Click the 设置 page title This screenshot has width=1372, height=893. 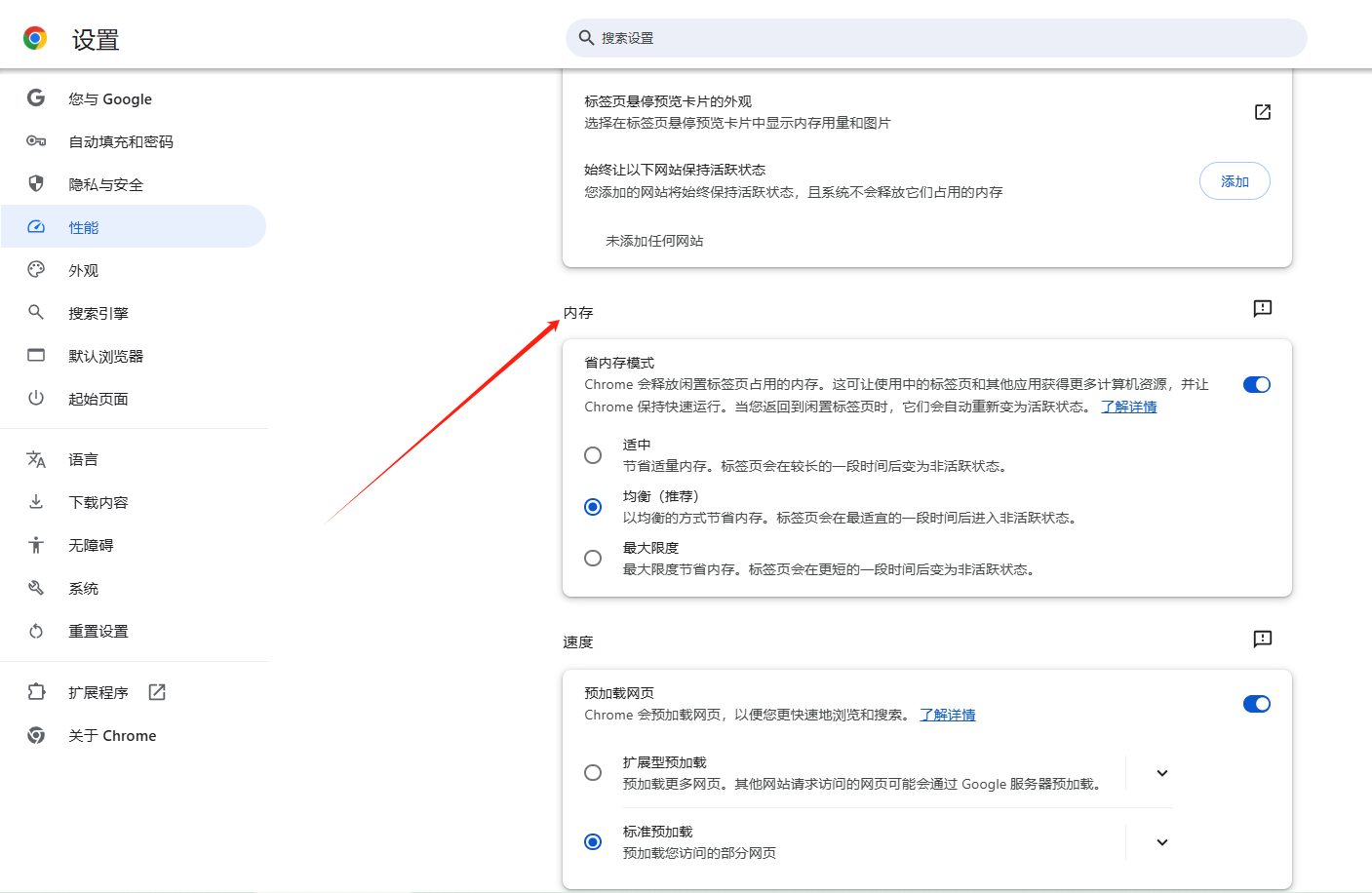96,40
